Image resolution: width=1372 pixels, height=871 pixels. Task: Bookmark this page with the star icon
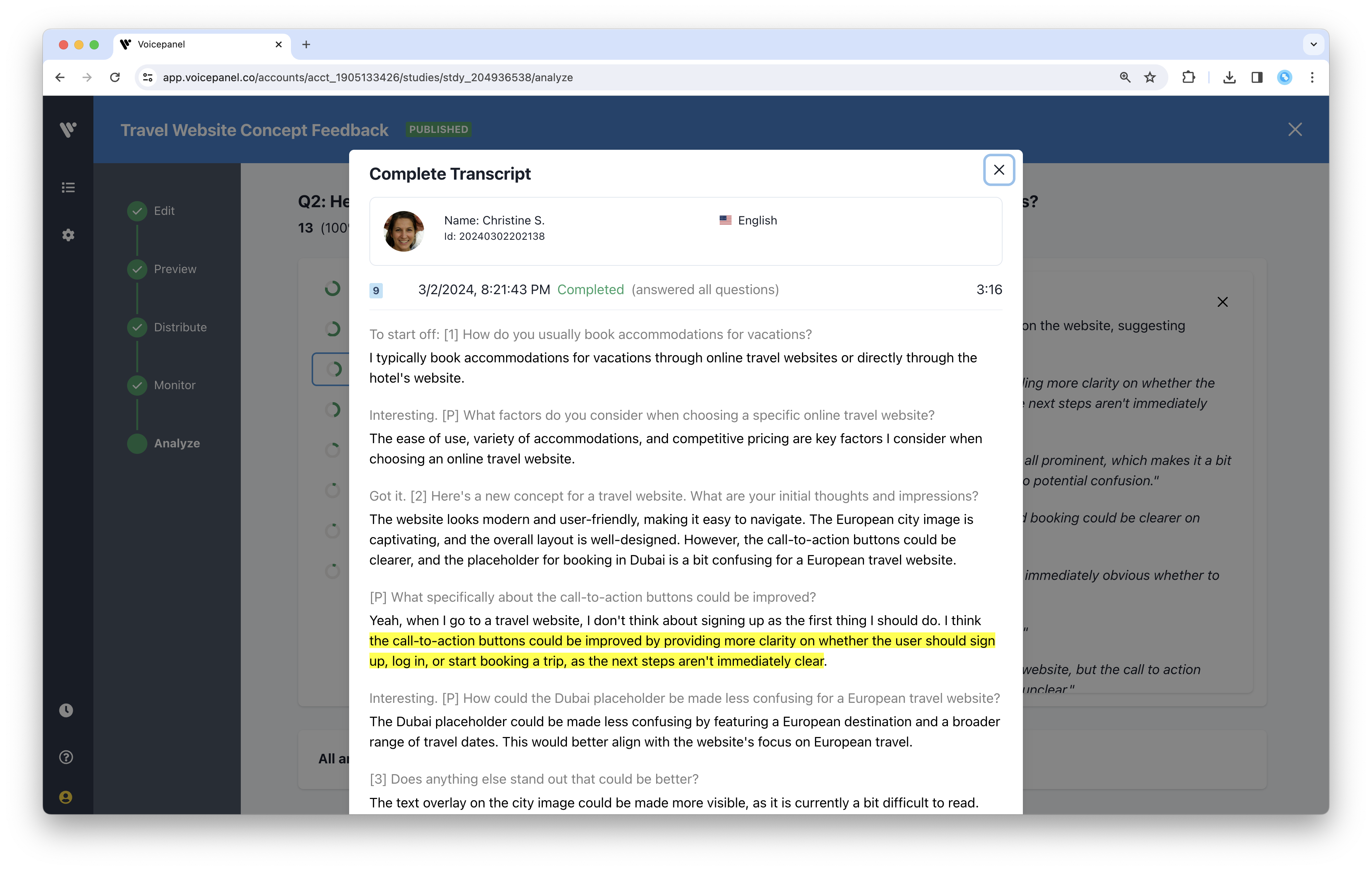pos(1150,77)
